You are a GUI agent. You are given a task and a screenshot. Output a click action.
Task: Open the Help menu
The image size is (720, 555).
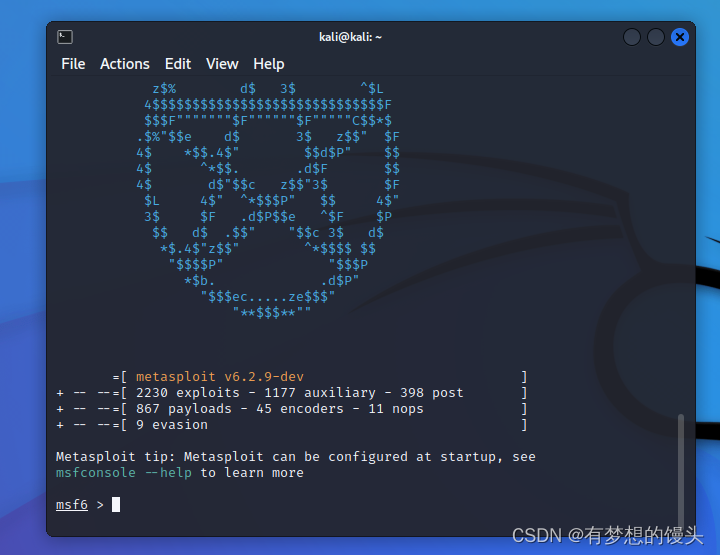pyautogui.click(x=269, y=64)
